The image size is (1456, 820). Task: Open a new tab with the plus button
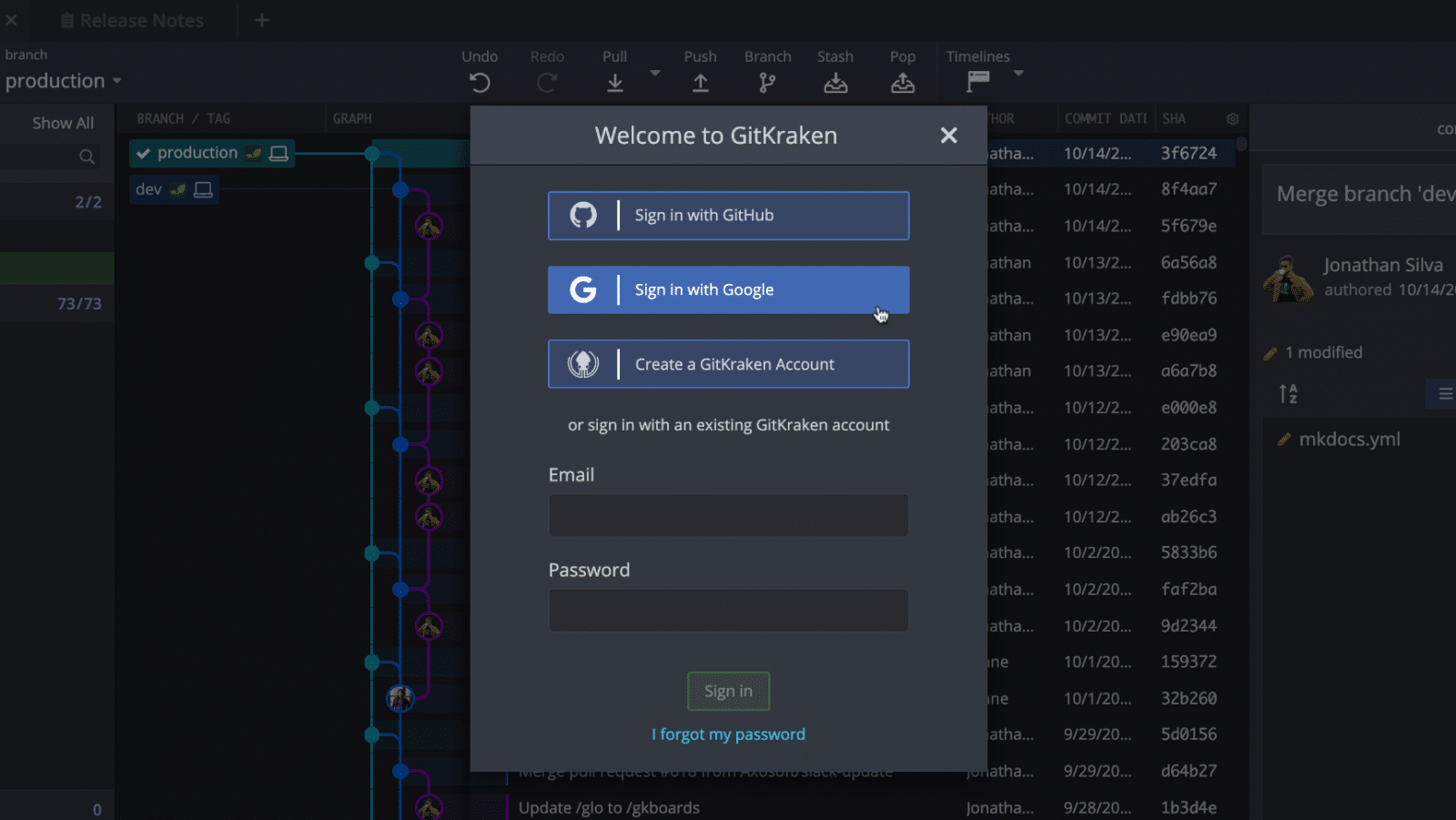[x=261, y=20]
